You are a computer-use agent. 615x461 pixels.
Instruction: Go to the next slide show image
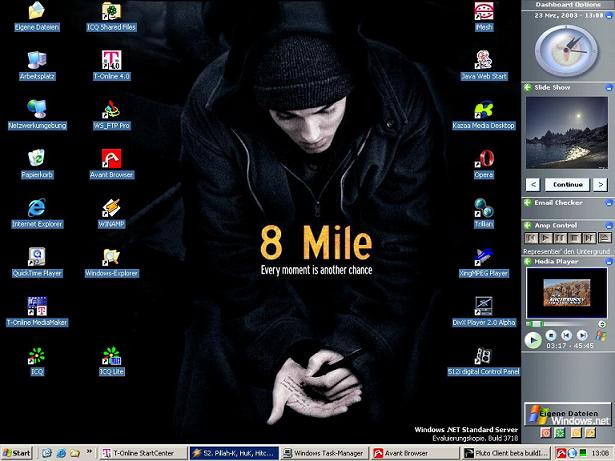click(x=599, y=184)
